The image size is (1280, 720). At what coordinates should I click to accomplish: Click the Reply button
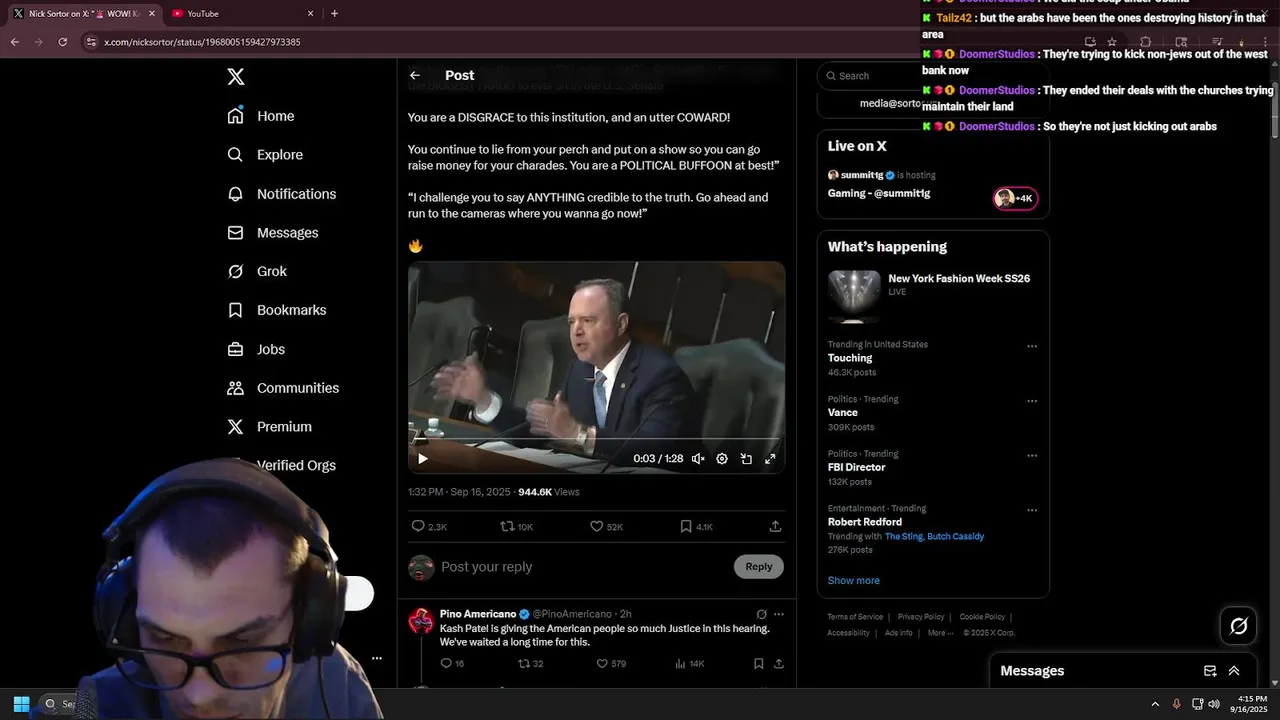[759, 567]
